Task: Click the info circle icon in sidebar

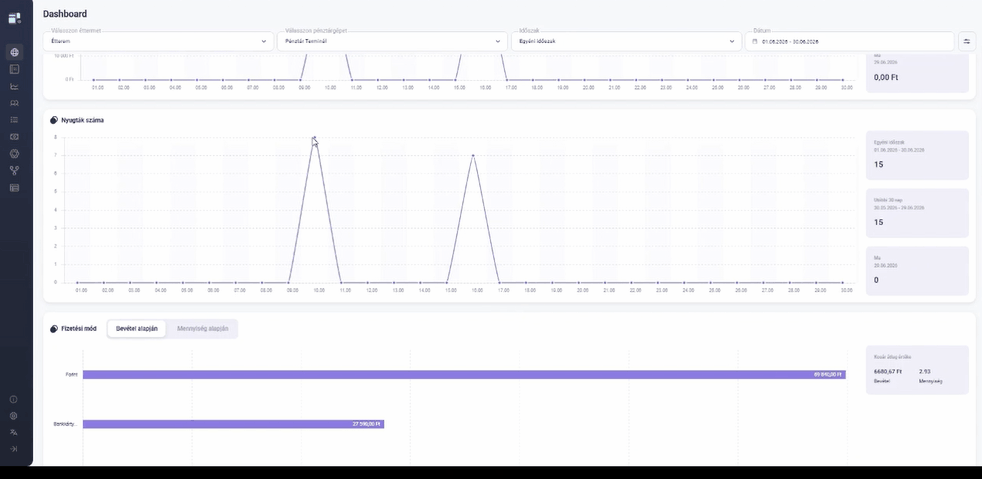Action: (14, 399)
